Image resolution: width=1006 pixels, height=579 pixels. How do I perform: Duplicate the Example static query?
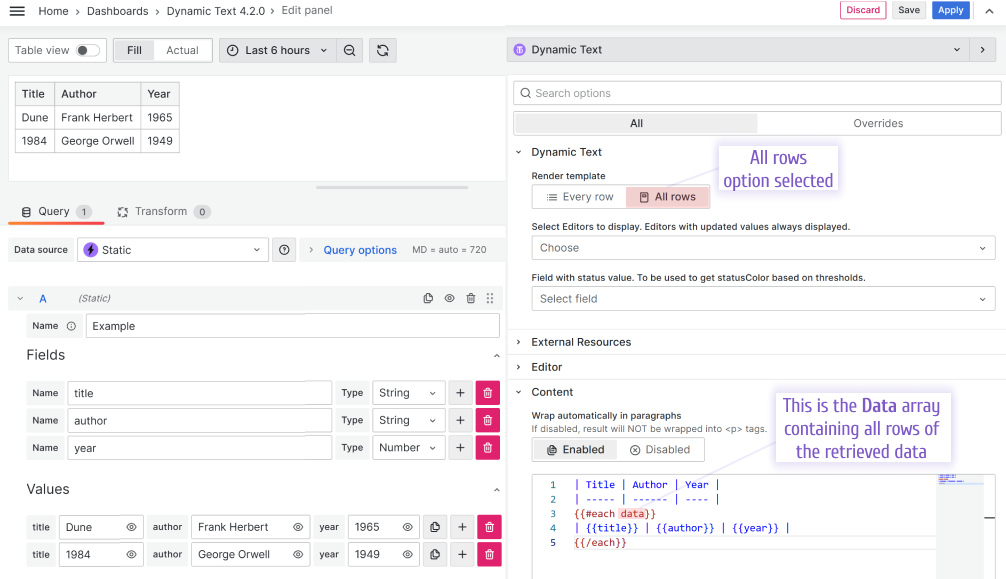428,297
